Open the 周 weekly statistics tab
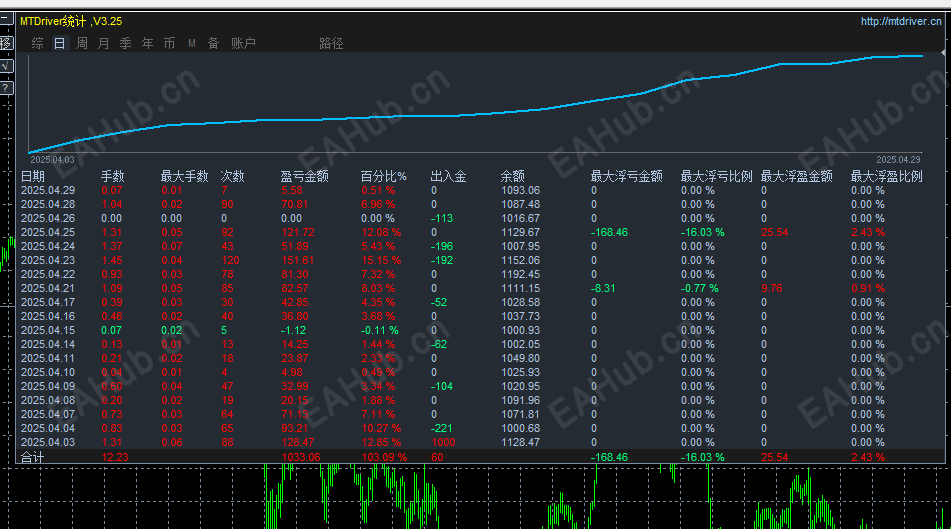The image size is (951, 529). click(82, 43)
